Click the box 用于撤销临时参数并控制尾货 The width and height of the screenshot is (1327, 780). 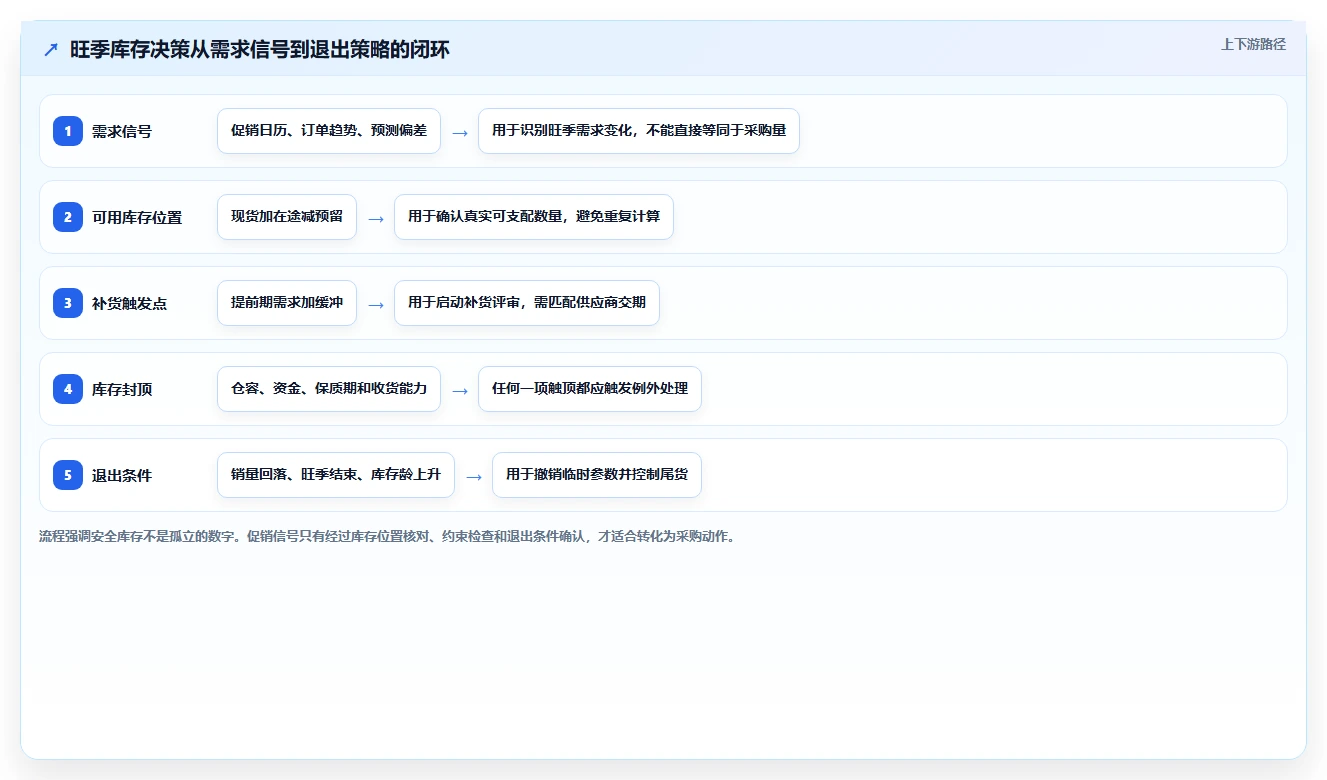(597, 475)
